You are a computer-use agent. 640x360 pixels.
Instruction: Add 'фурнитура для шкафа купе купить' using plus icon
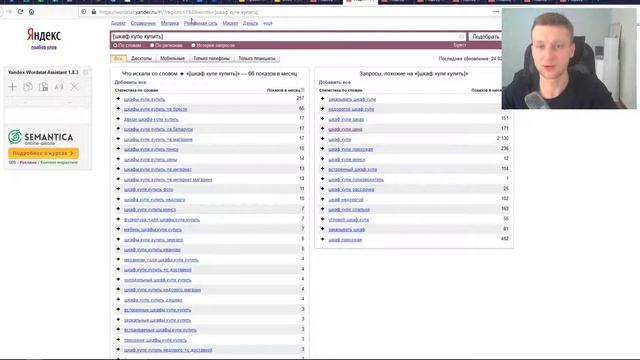118,219
